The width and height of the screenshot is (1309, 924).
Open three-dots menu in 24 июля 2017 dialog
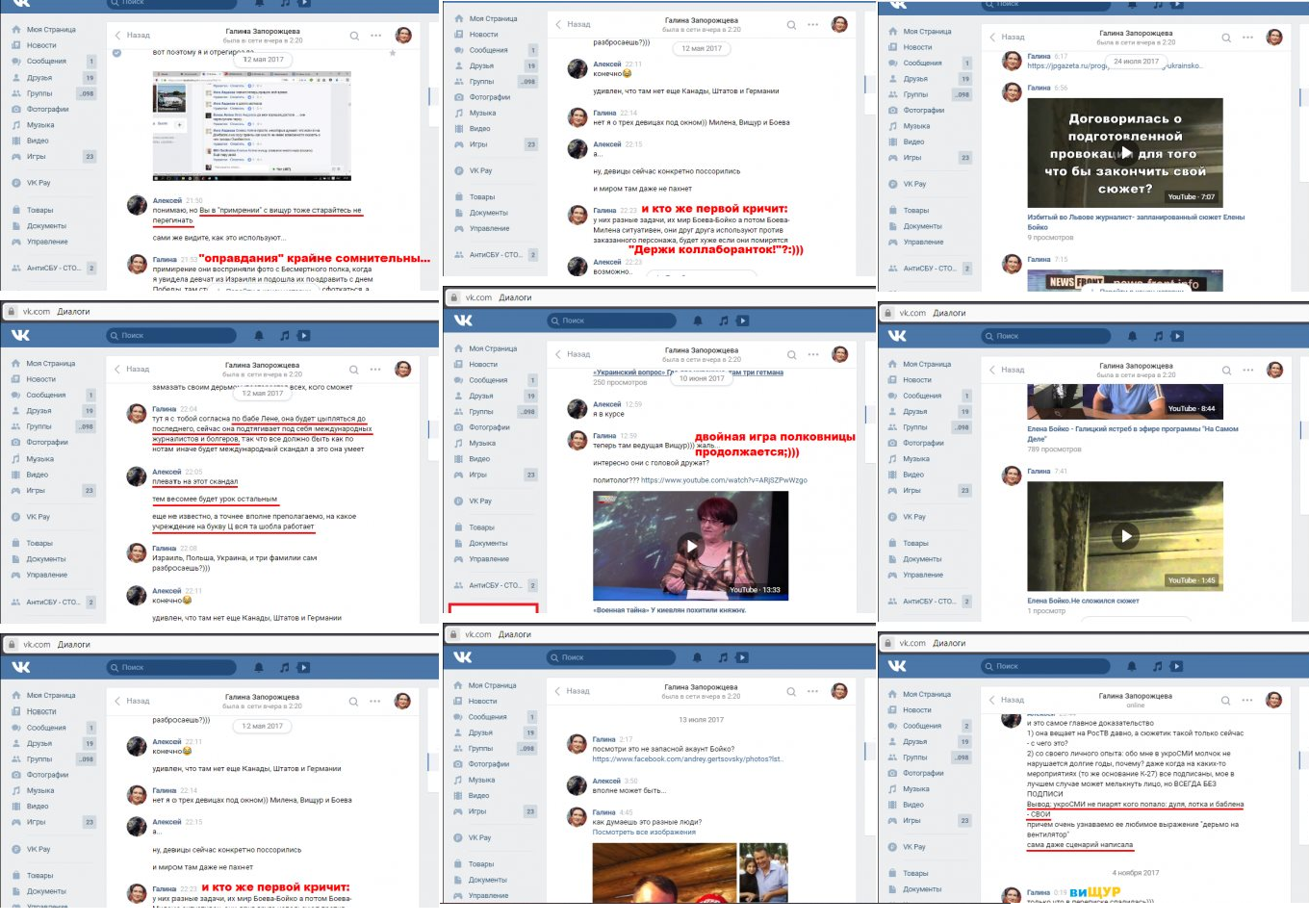pos(1247,38)
